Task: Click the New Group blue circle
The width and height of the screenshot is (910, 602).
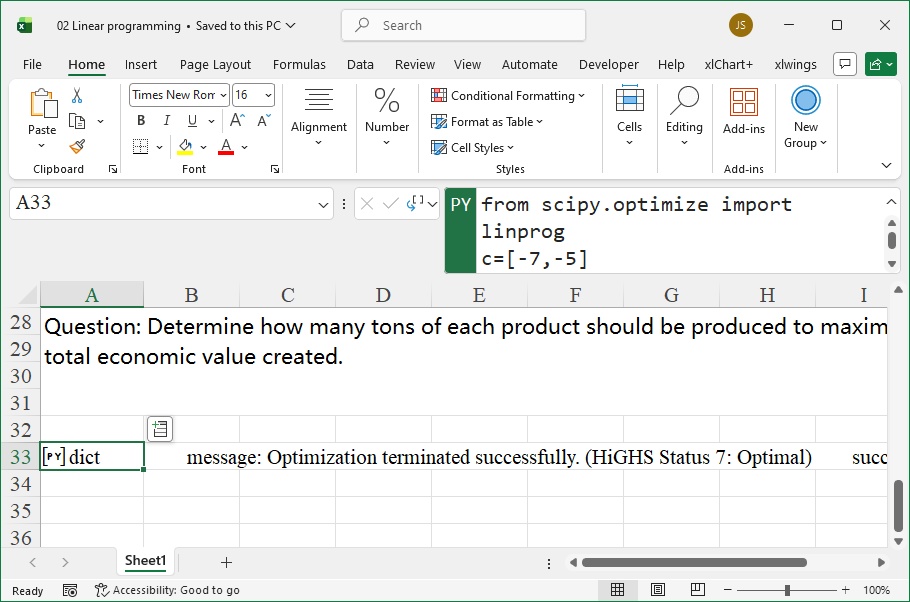Action: (x=806, y=100)
